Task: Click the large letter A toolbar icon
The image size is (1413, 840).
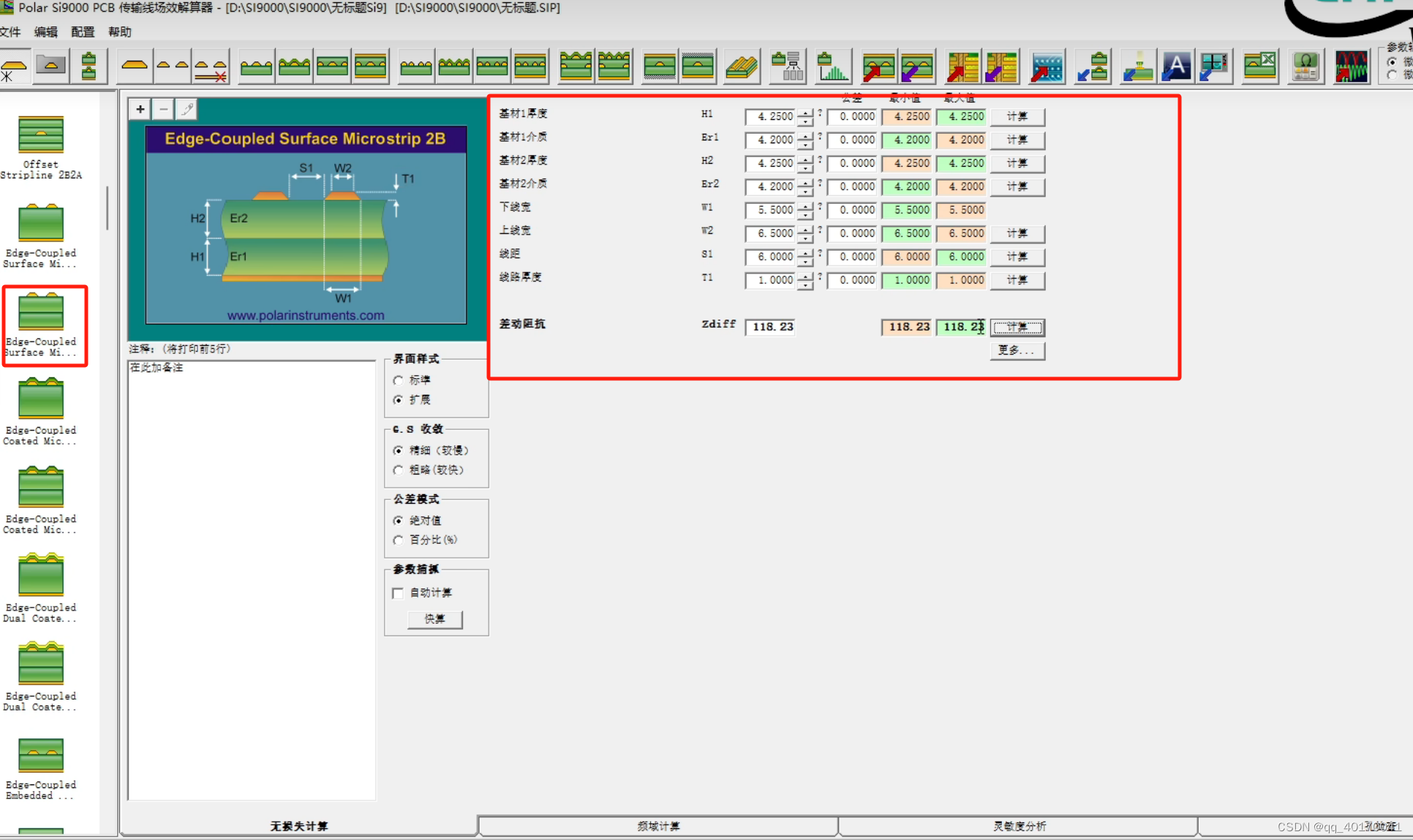Action: point(1175,67)
